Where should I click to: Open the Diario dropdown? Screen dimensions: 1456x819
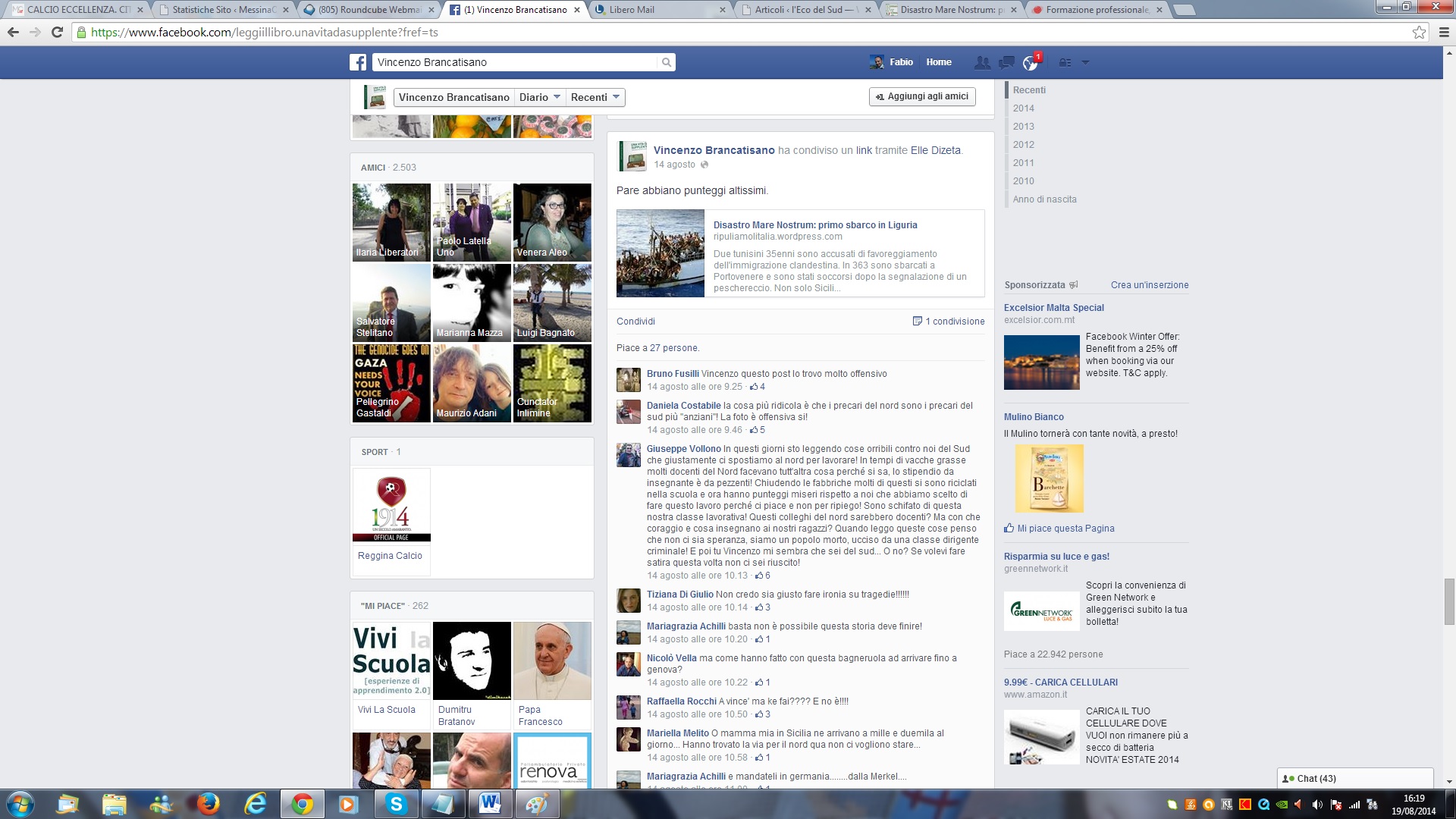pos(540,97)
